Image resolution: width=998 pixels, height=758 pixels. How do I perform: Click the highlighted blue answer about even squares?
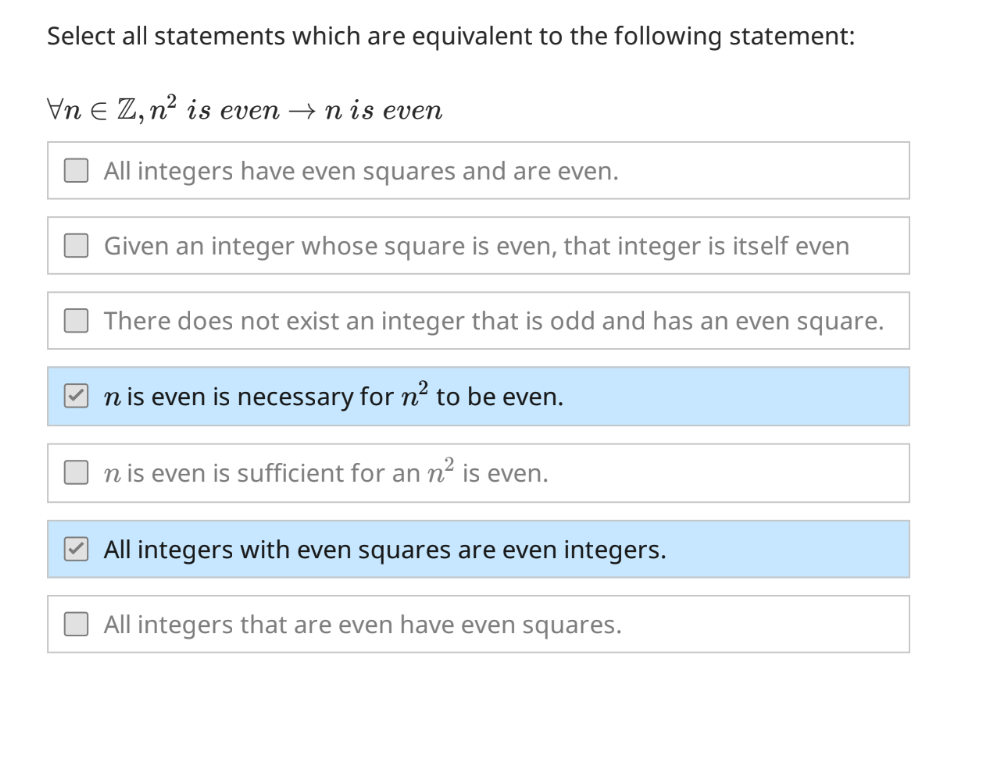pyautogui.click(x=478, y=549)
